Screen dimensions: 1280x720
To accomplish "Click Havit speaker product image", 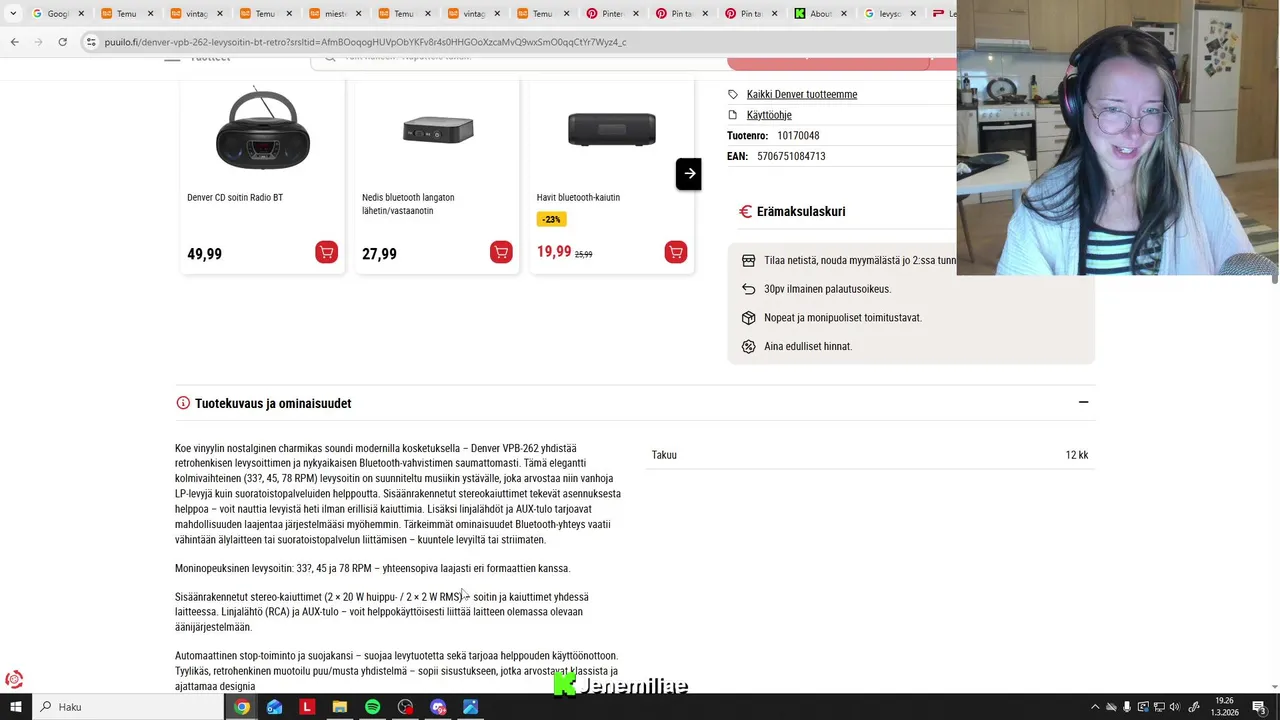I will (x=612, y=129).
